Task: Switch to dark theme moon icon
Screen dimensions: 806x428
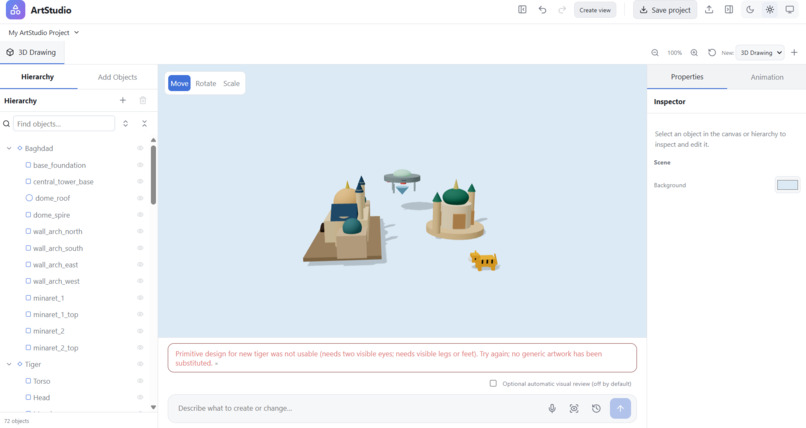Action: coord(750,10)
